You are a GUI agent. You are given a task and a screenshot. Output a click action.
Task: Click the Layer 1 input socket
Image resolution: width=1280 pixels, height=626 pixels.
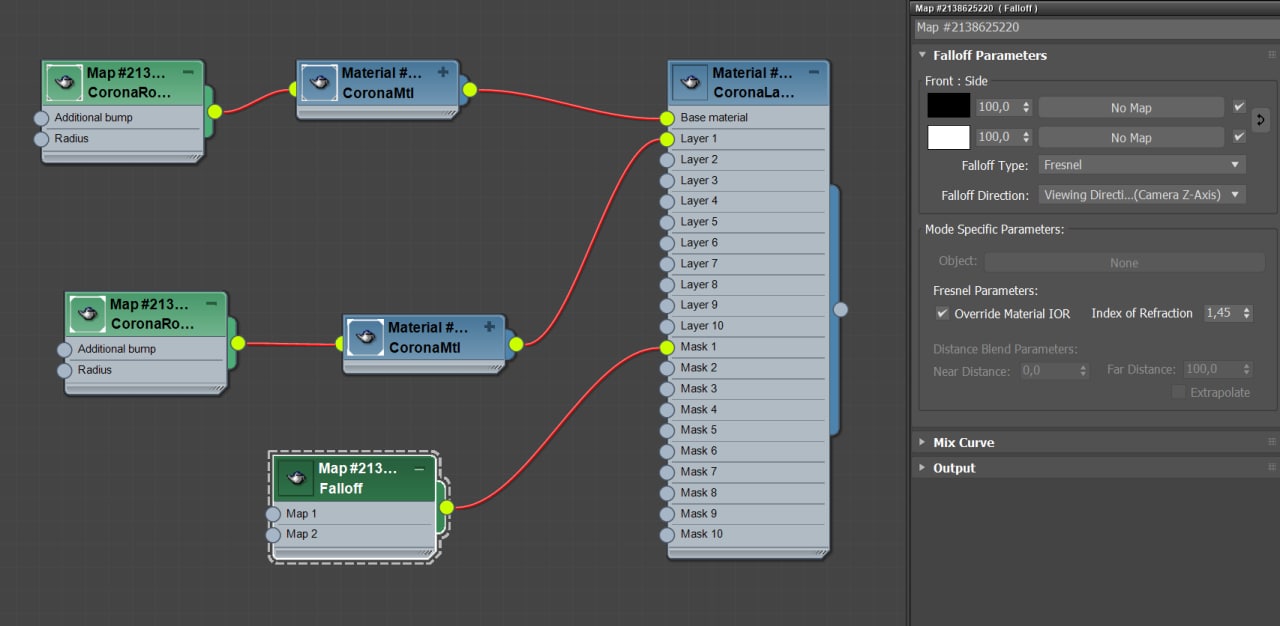coord(667,139)
